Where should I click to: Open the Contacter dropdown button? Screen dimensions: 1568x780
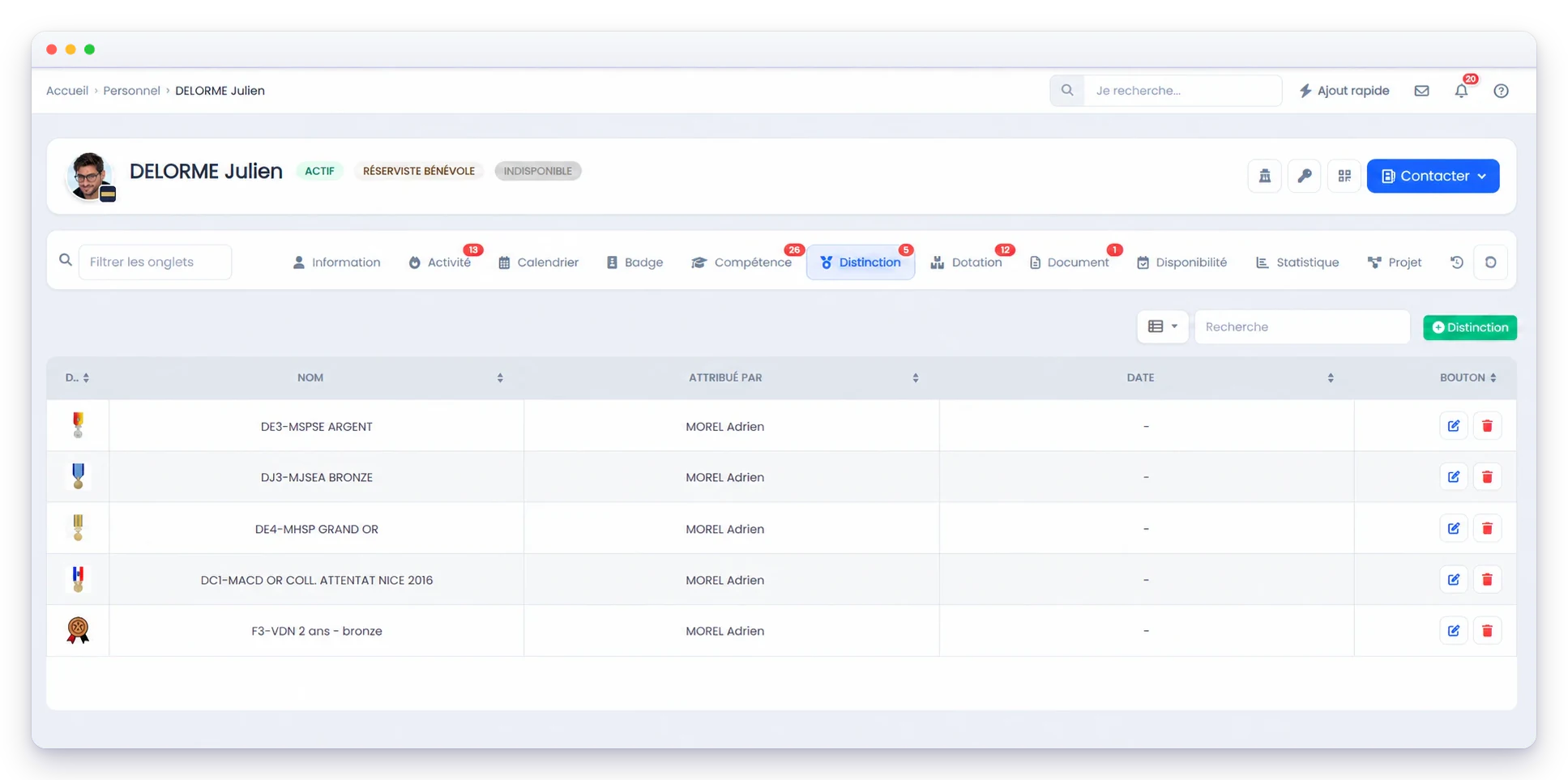point(1433,176)
